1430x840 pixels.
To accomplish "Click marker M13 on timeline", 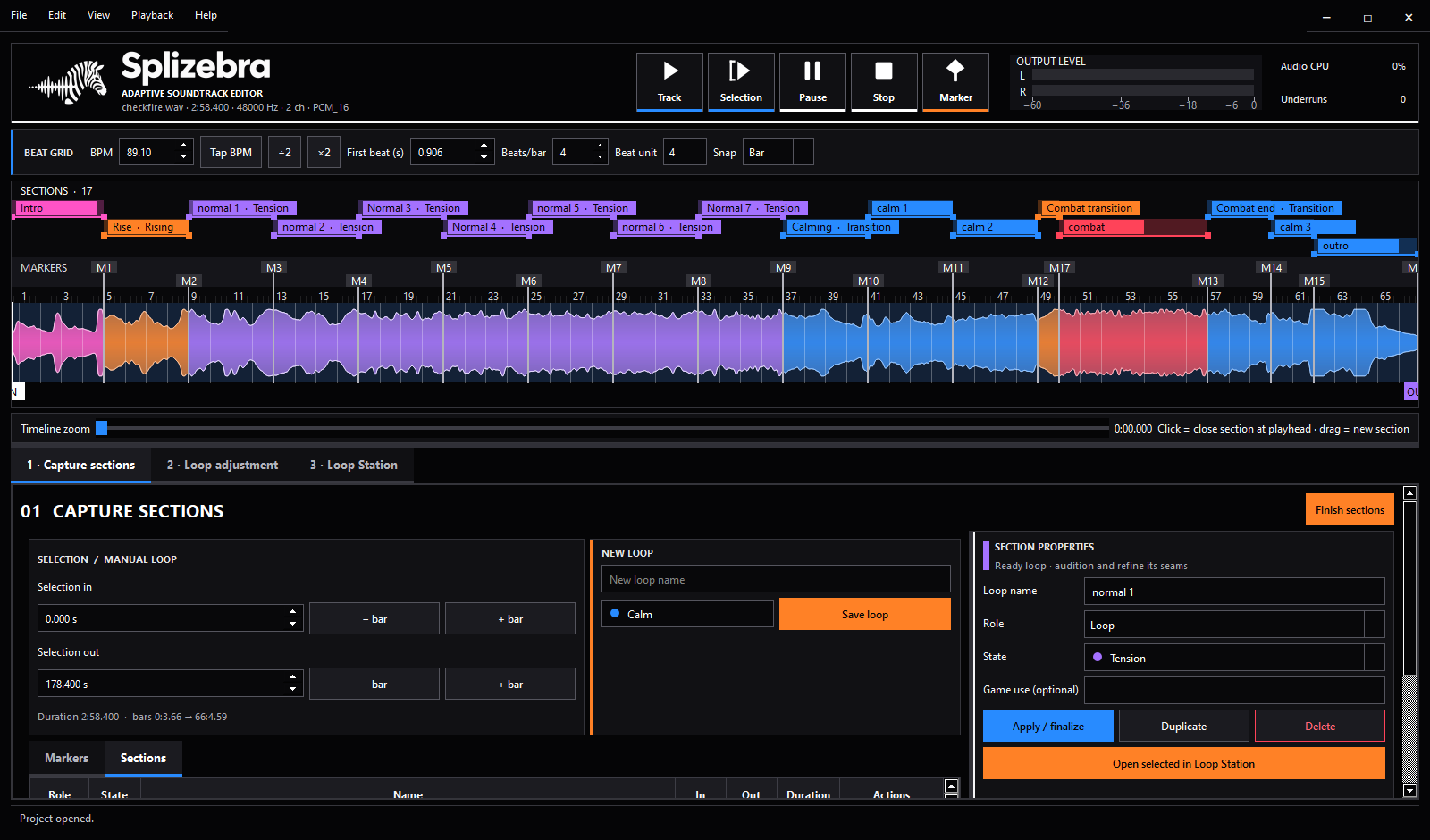I will (1207, 281).
